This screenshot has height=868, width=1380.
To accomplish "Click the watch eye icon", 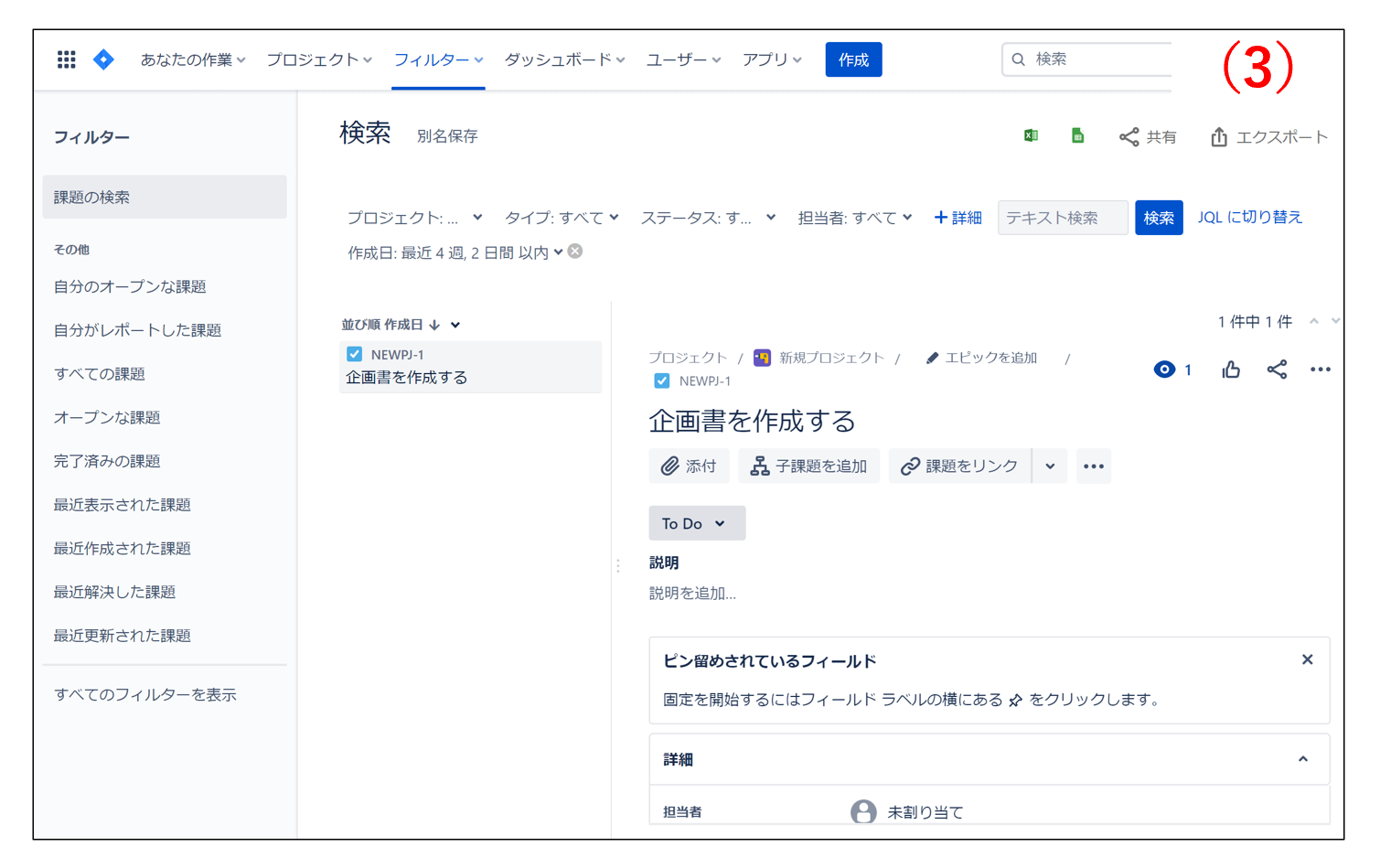I will click(1164, 370).
